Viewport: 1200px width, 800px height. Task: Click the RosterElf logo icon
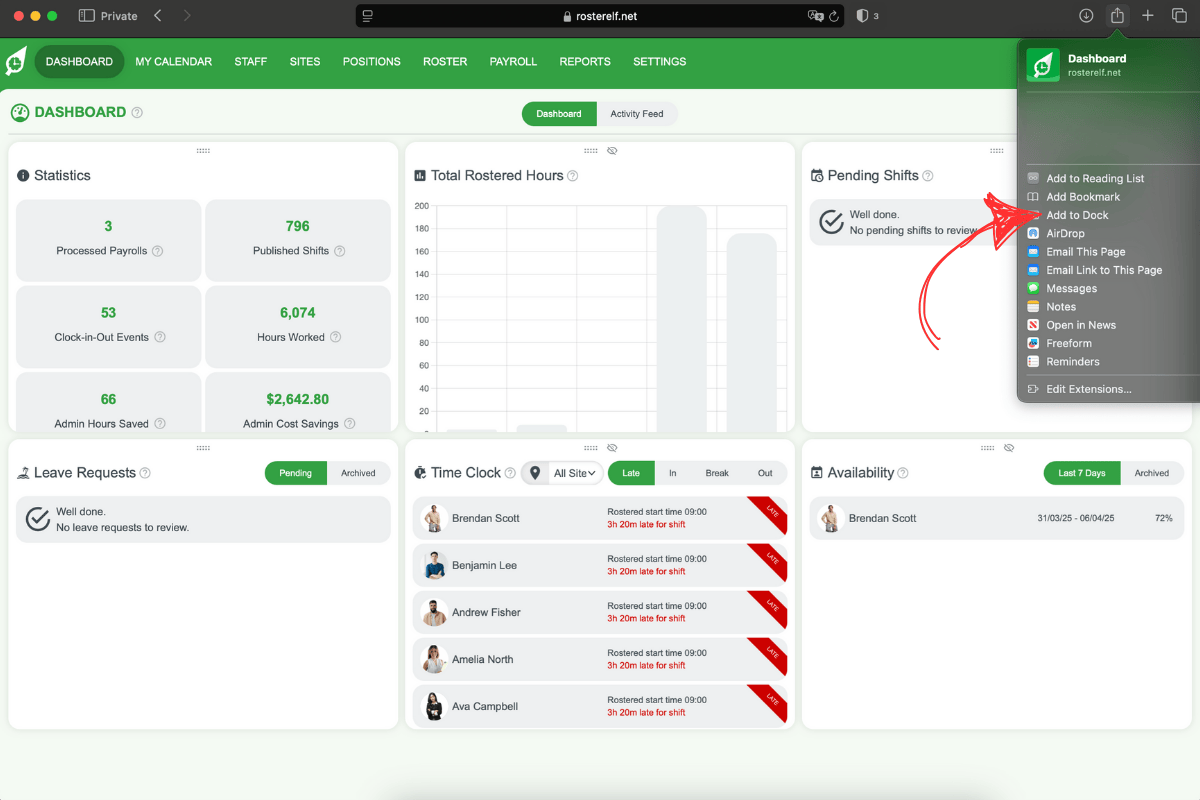[16, 61]
